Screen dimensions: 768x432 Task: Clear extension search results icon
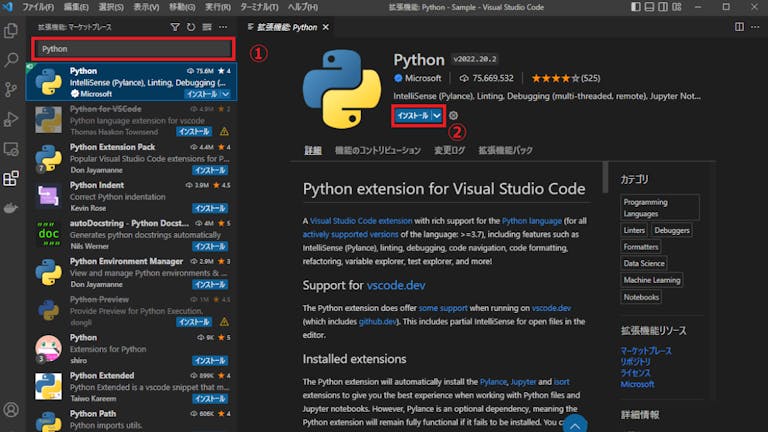(x=207, y=27)
